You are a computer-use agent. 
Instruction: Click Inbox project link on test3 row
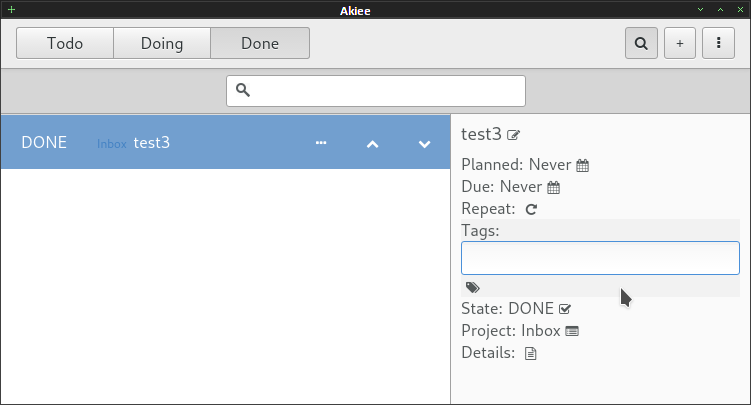pos(112,144)
